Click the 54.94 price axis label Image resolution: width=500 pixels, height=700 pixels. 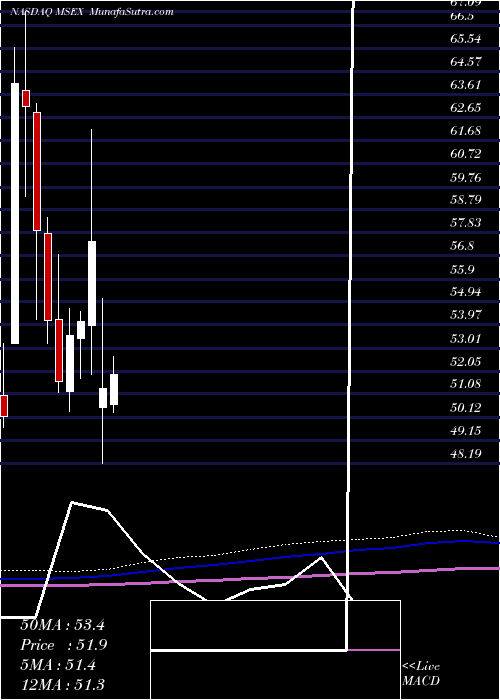tap(466, 292)
